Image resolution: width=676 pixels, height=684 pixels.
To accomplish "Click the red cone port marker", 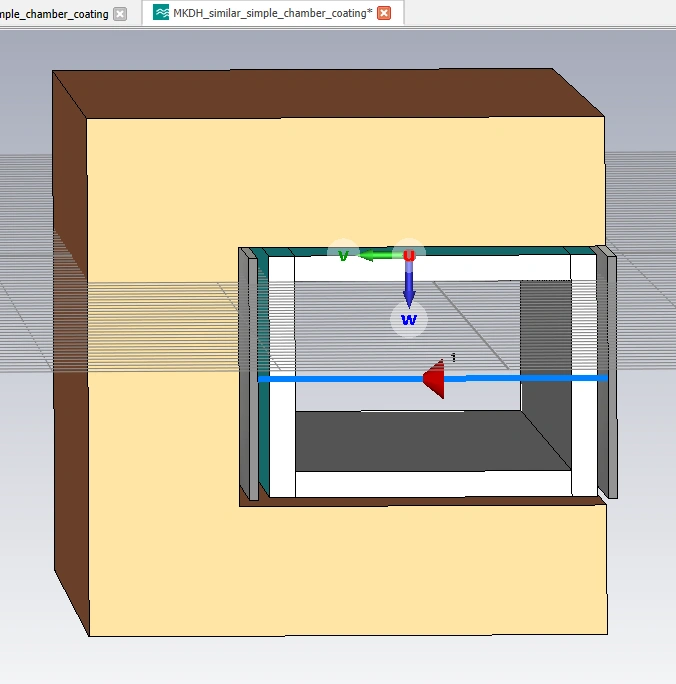I will pyautogui.click(x=434, y=379).
